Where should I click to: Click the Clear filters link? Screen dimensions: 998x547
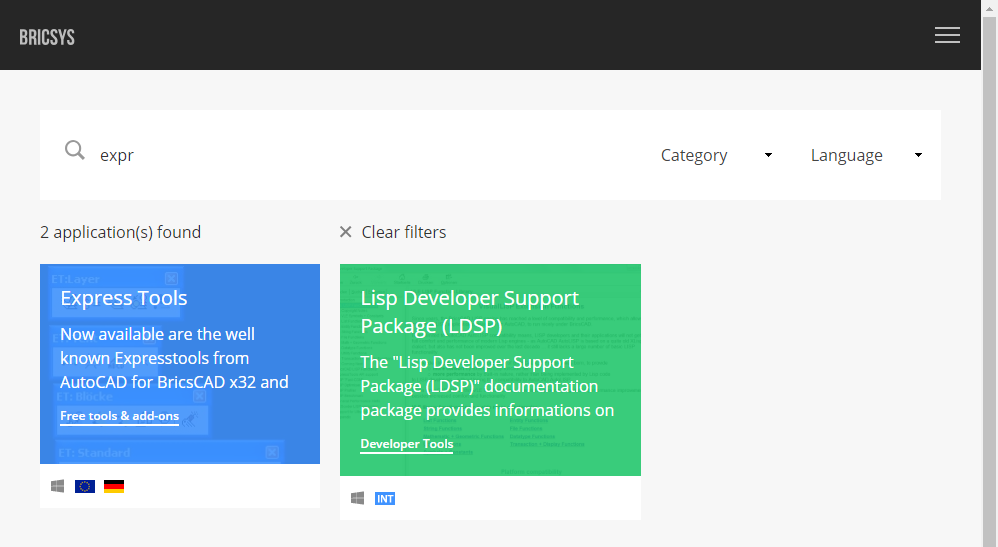click(404, 232)
